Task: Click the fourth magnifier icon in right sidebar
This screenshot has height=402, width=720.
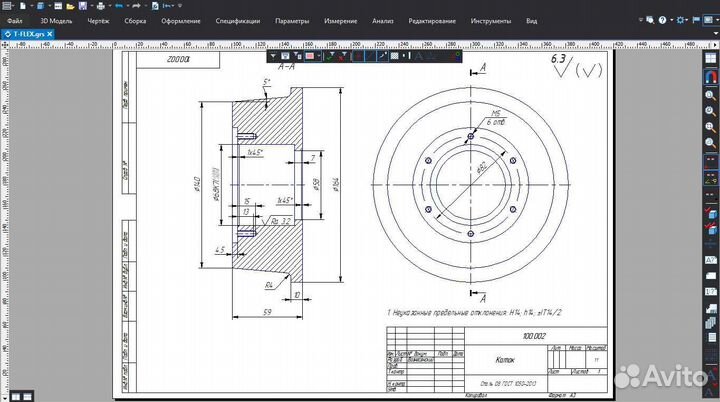Action: 710,143
